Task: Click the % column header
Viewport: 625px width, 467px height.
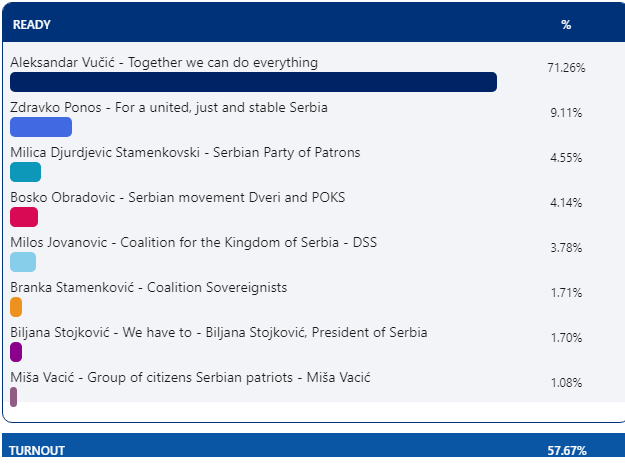Action: tap(566, 24)
